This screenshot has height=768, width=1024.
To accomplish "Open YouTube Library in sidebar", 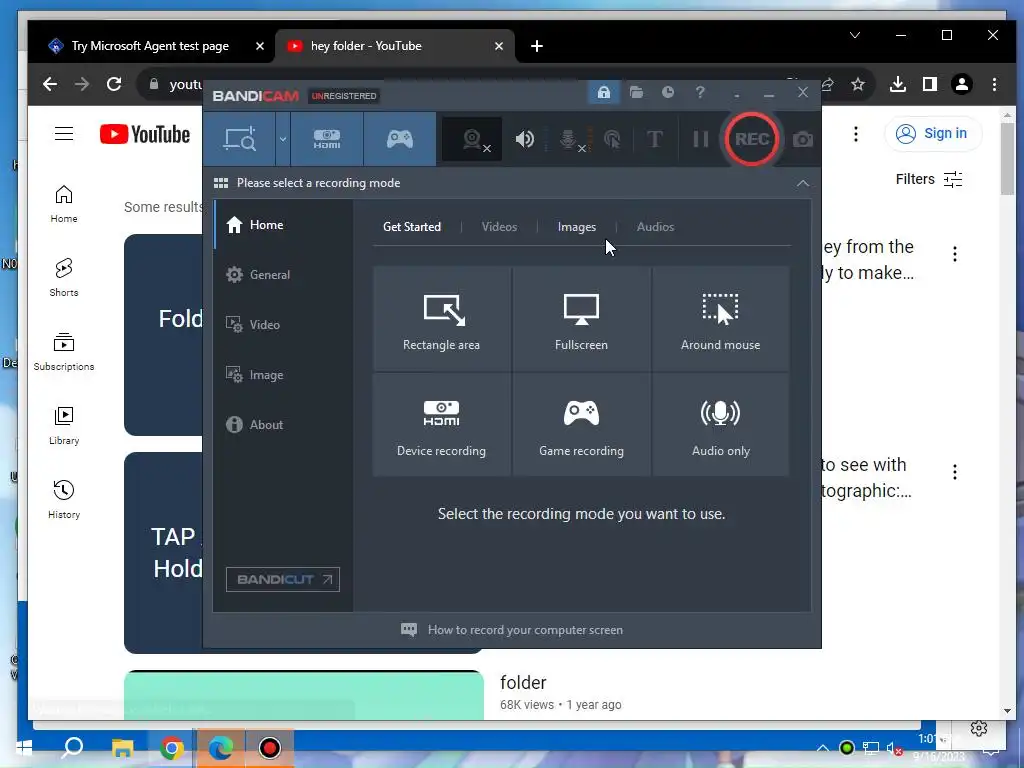I will pos(64,426).
